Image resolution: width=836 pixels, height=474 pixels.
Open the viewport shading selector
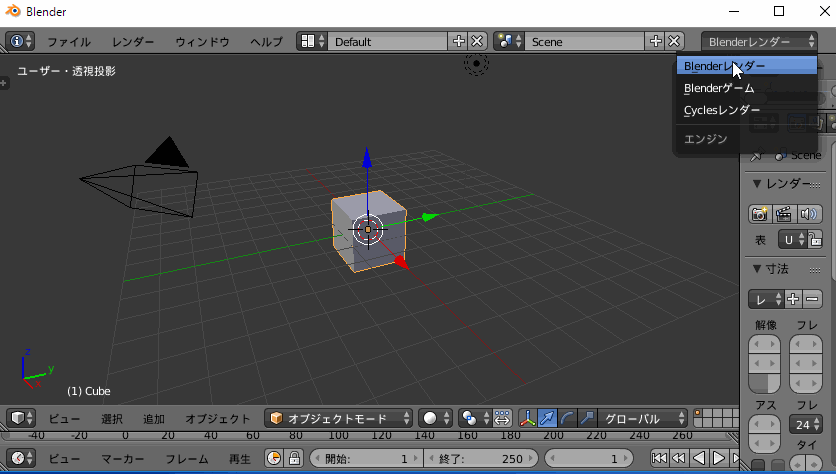point(435,419)
